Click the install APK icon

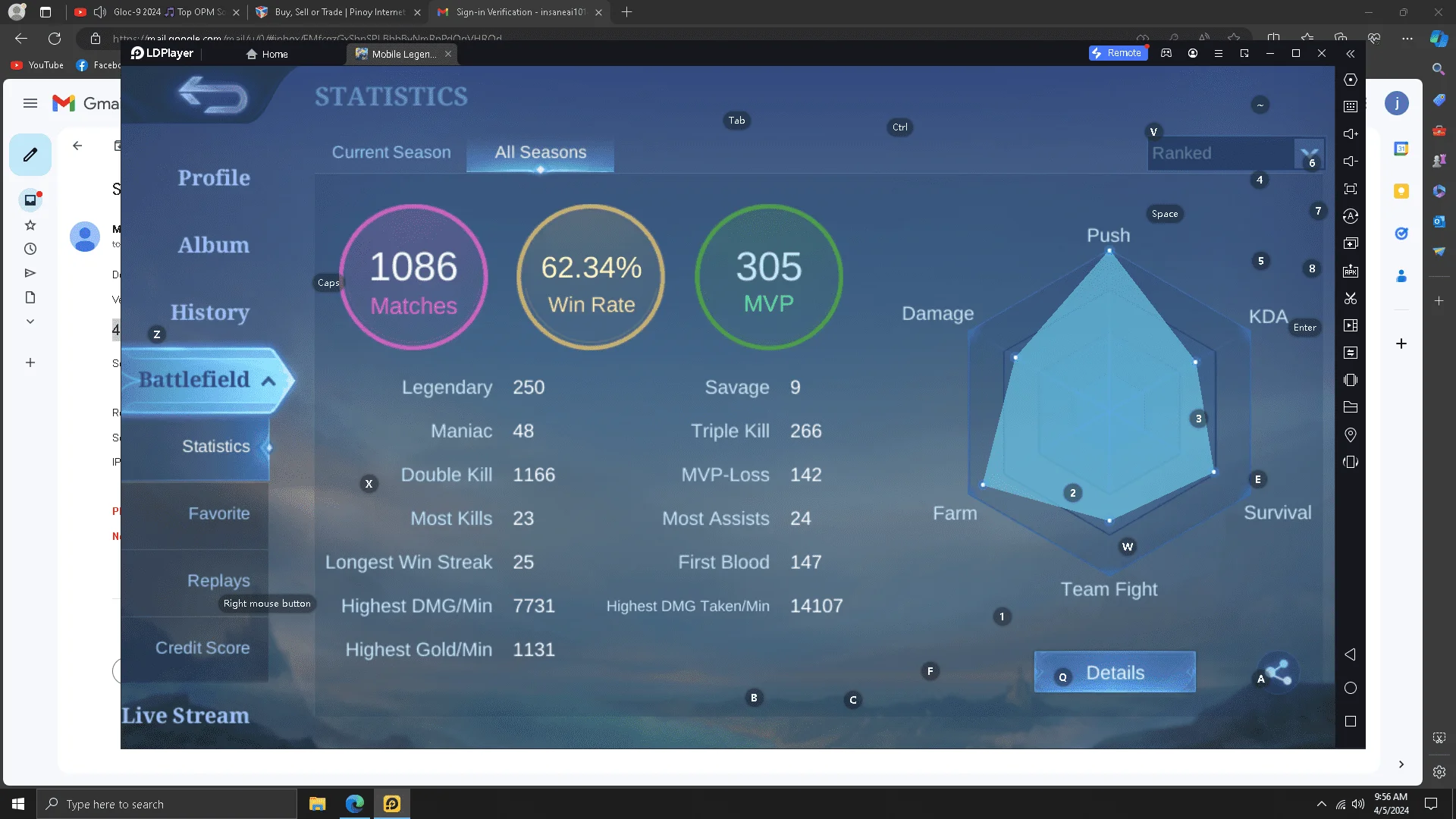[1351, 271]
